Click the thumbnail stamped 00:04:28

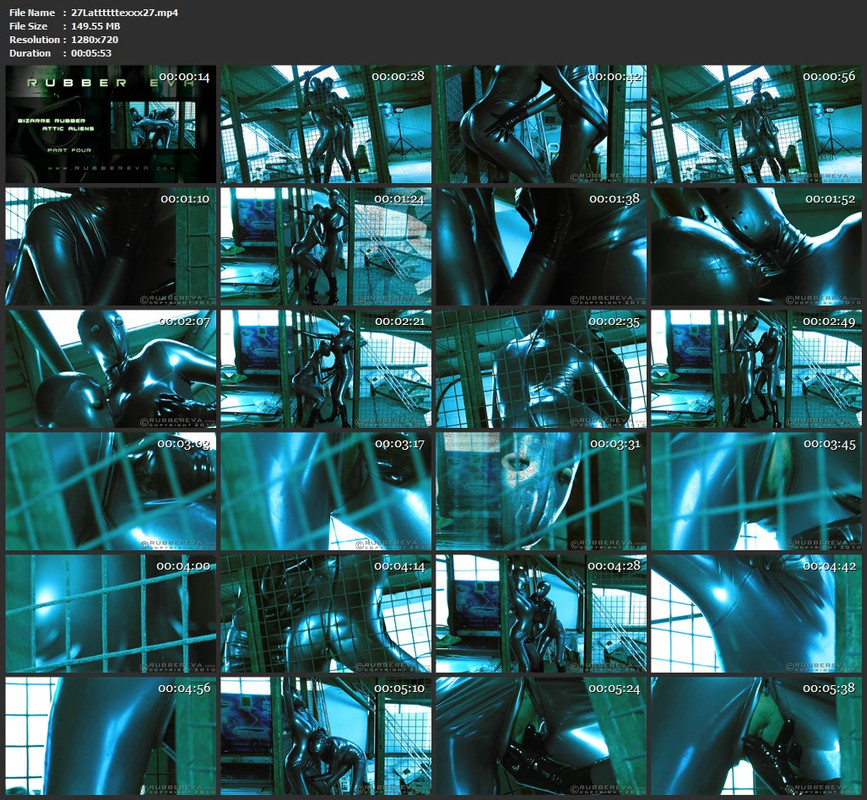(541, 614)
